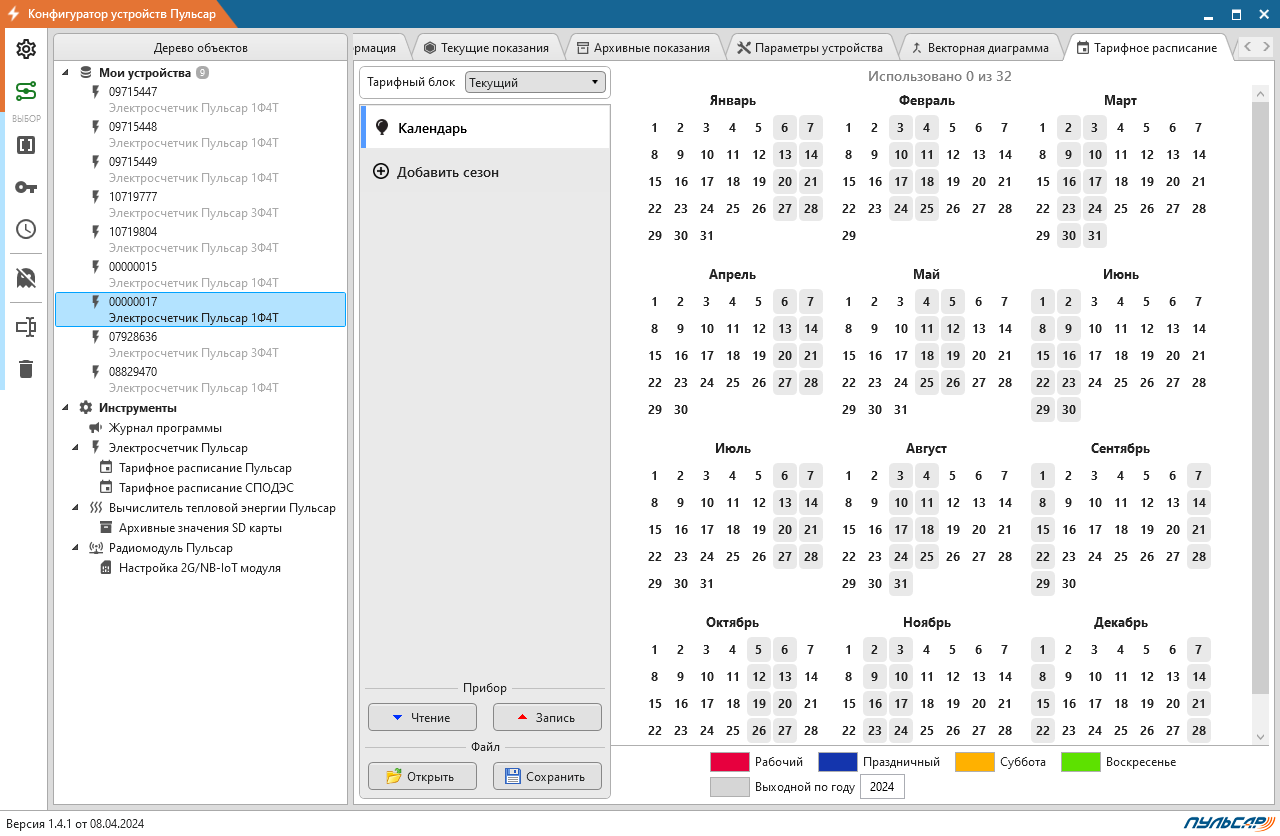The height and width of the screenshot is (836, 1280).
Task: Select device 07928636 in tree
Action: pos(200,344)
